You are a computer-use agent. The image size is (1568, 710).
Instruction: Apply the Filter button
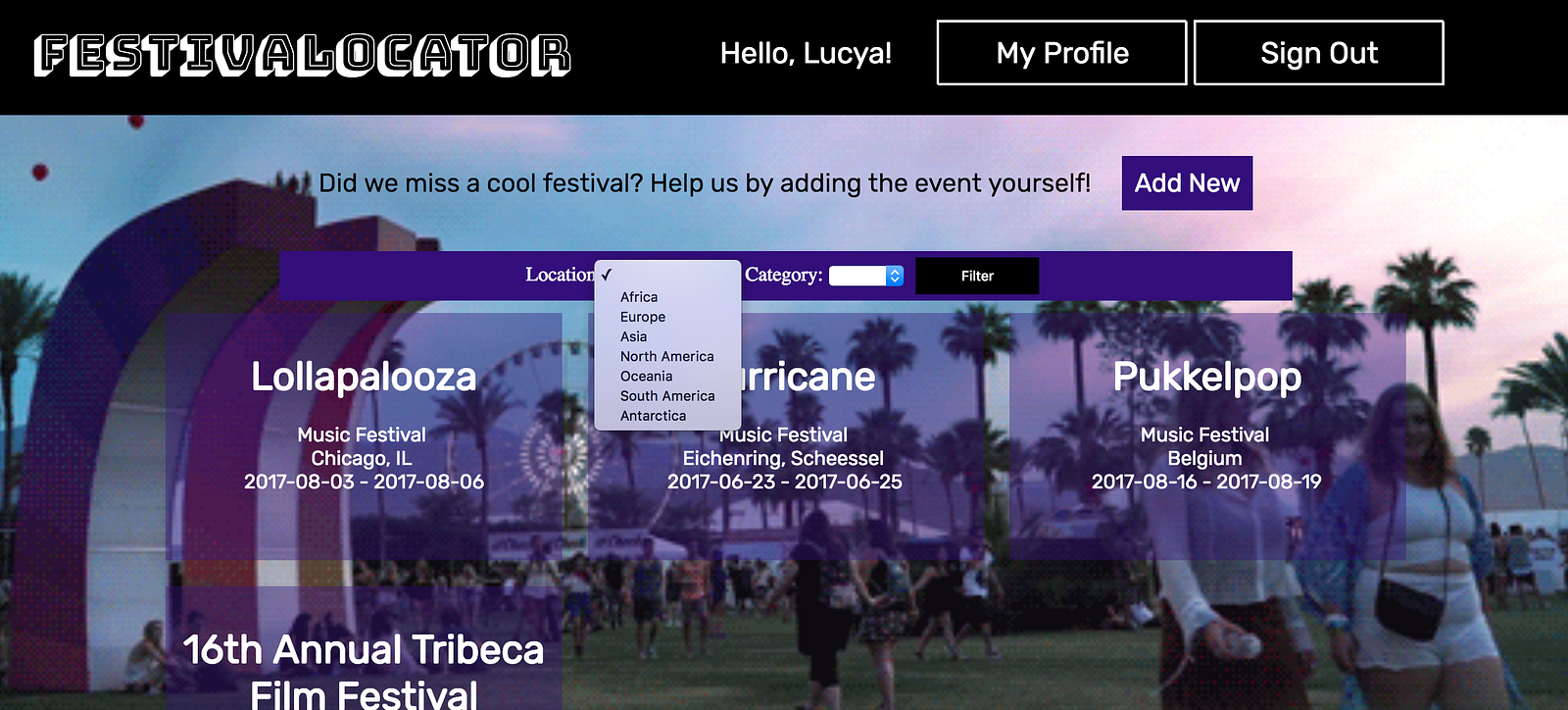[977, 277]
